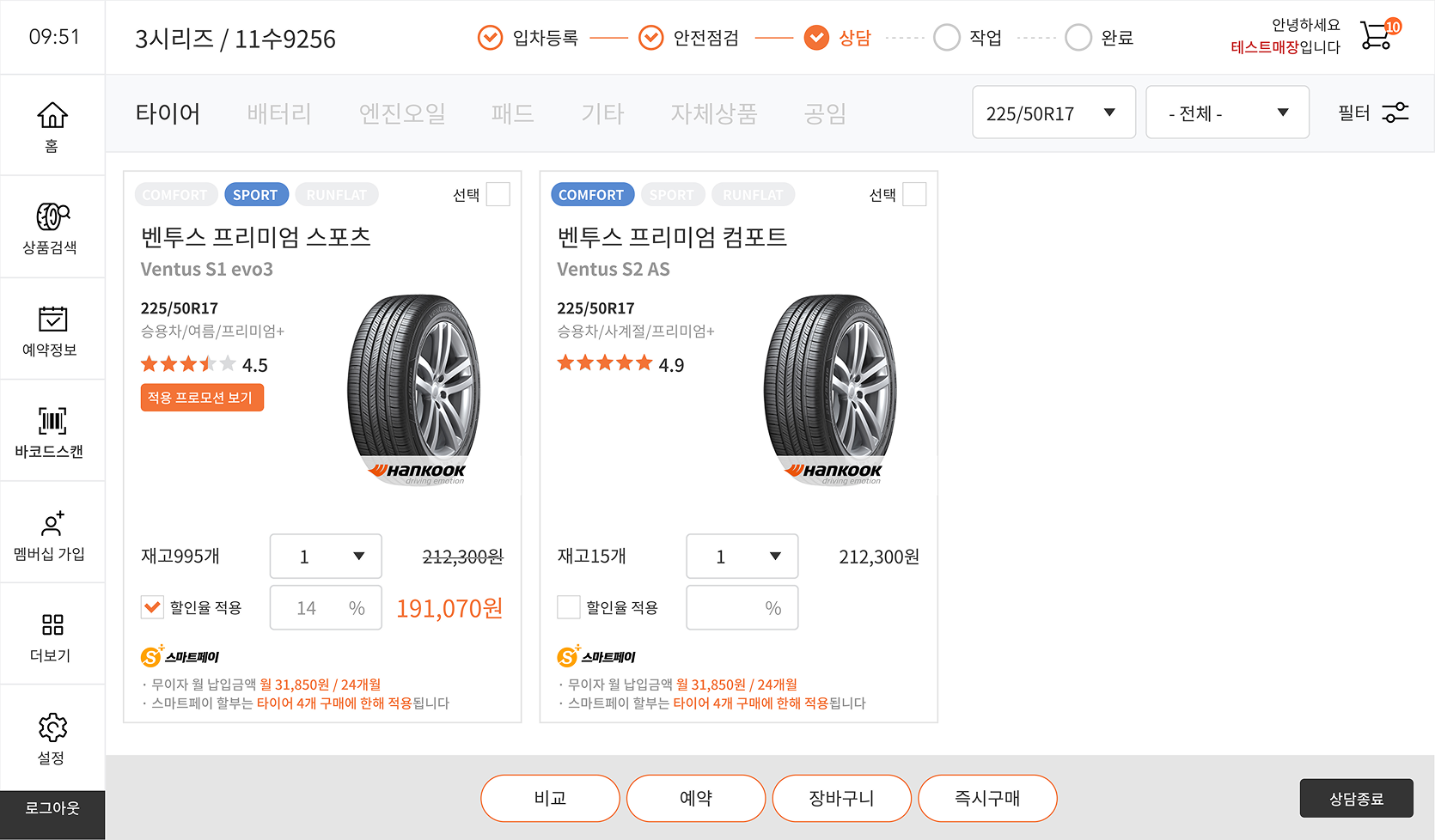Click 적용 프로모션 보기 button
This screenshot has width=1435, height=840.
pyautogui.click(x=202, y=398)
